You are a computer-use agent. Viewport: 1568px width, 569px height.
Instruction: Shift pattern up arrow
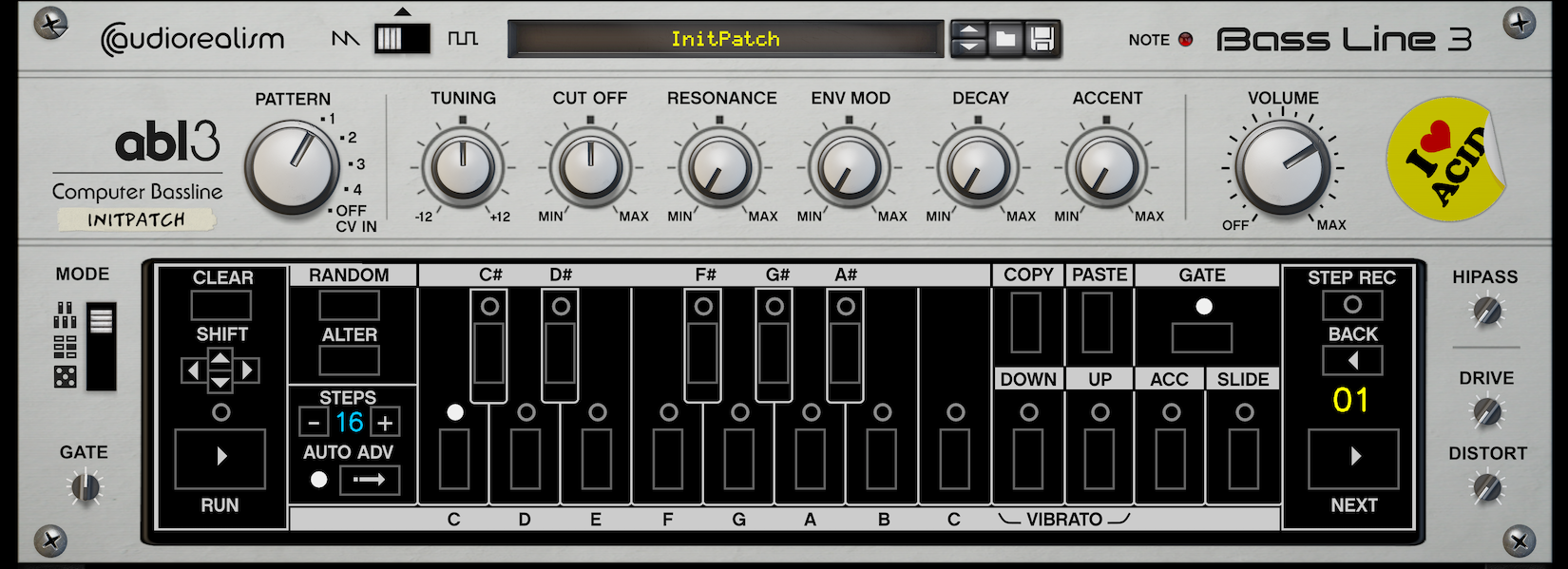(x=220, y=359)
